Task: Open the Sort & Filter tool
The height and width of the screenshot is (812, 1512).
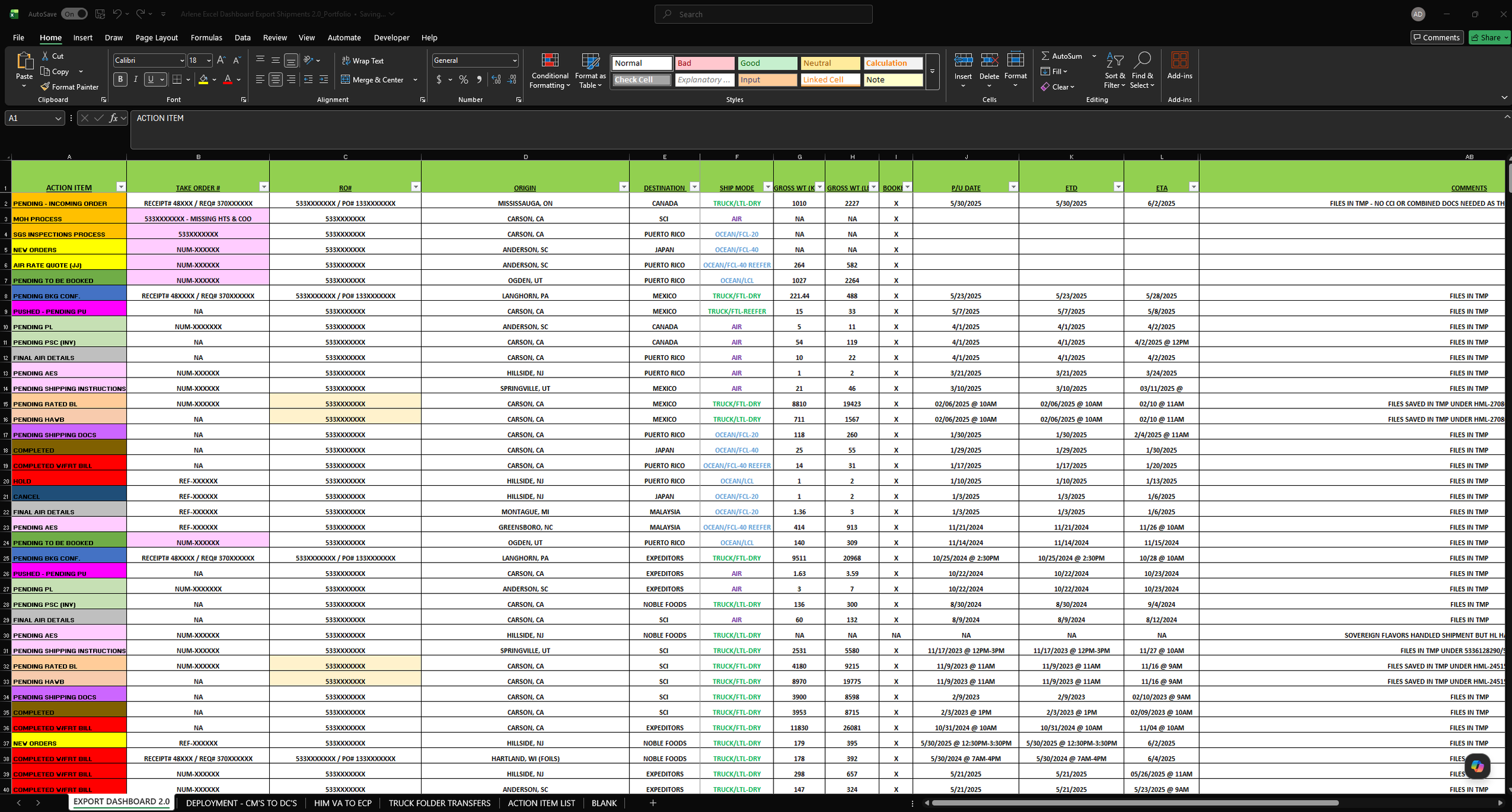Action: coord(1114,71)
